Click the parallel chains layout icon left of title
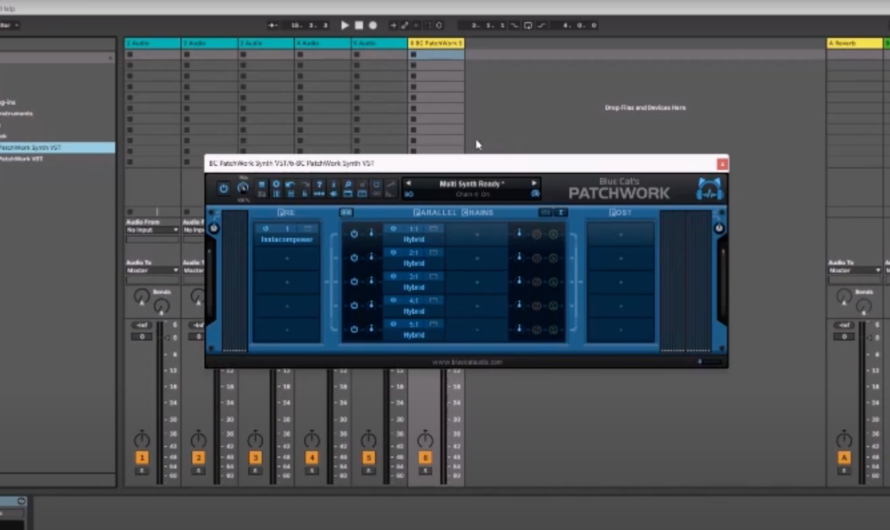Screen dimensions: 890x530 [346, 212]
